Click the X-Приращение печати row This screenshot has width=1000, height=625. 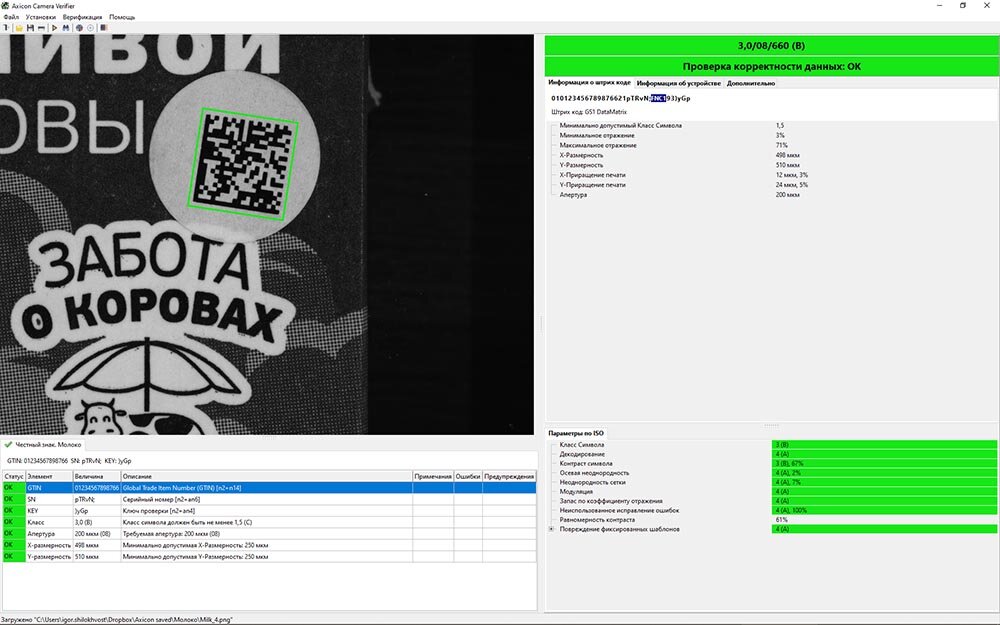772,175
